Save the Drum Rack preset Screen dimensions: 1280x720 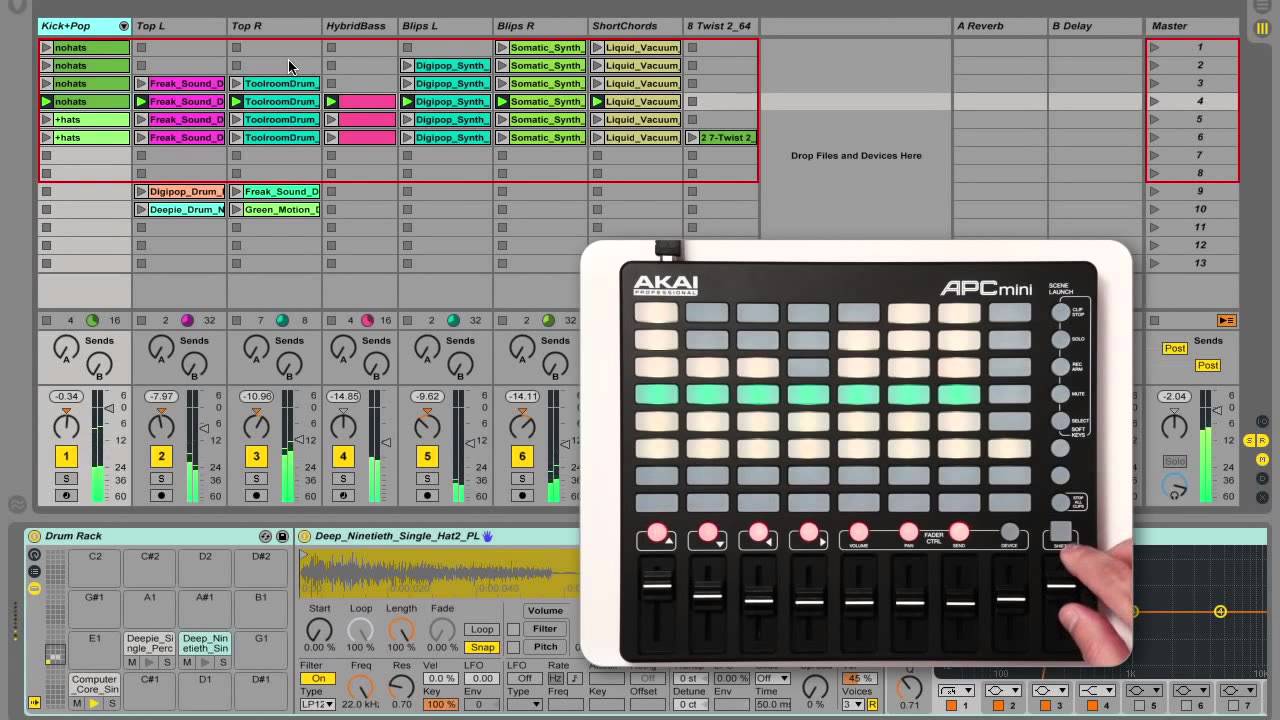pyautogui.click(x=282, y=537)
